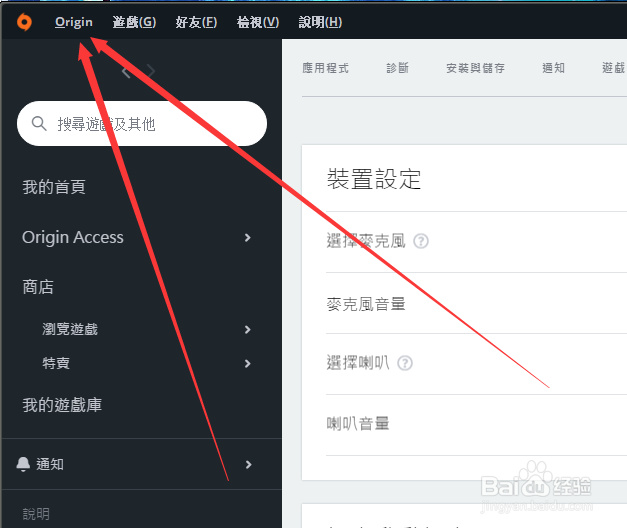The height and width of the screenshot is (528, 627).
Task: Open 我的遊戲庫 in the sidebar
Action: (62, 405)
